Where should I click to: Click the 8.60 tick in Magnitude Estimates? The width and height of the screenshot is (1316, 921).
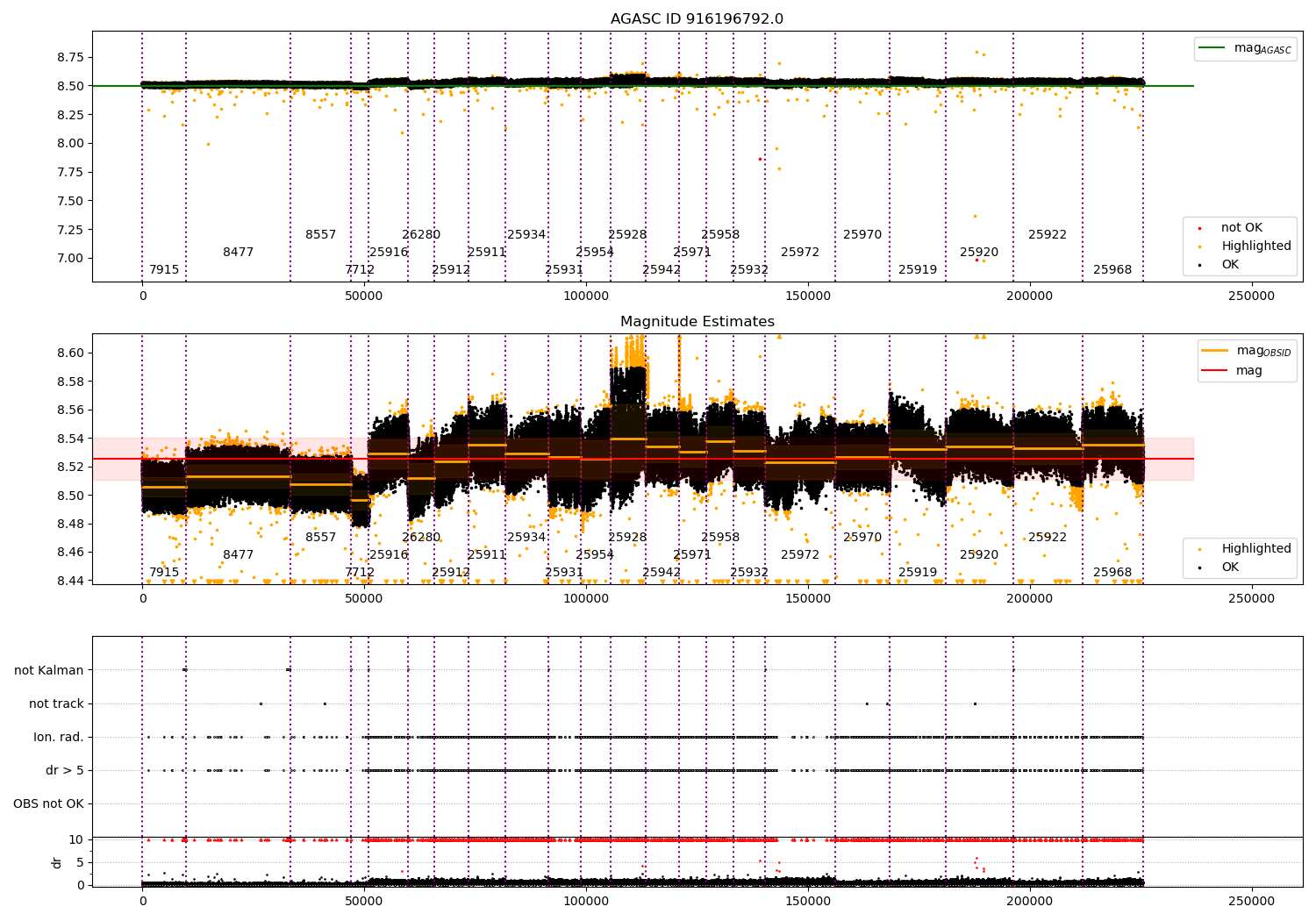[69, 353]
